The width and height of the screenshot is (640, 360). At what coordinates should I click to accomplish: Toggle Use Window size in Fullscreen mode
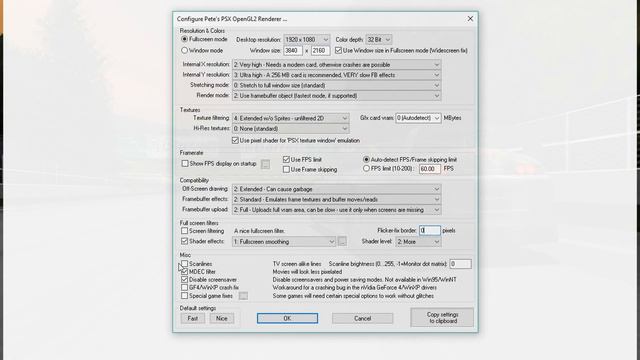pyautogui.click(x=338, y=51)
